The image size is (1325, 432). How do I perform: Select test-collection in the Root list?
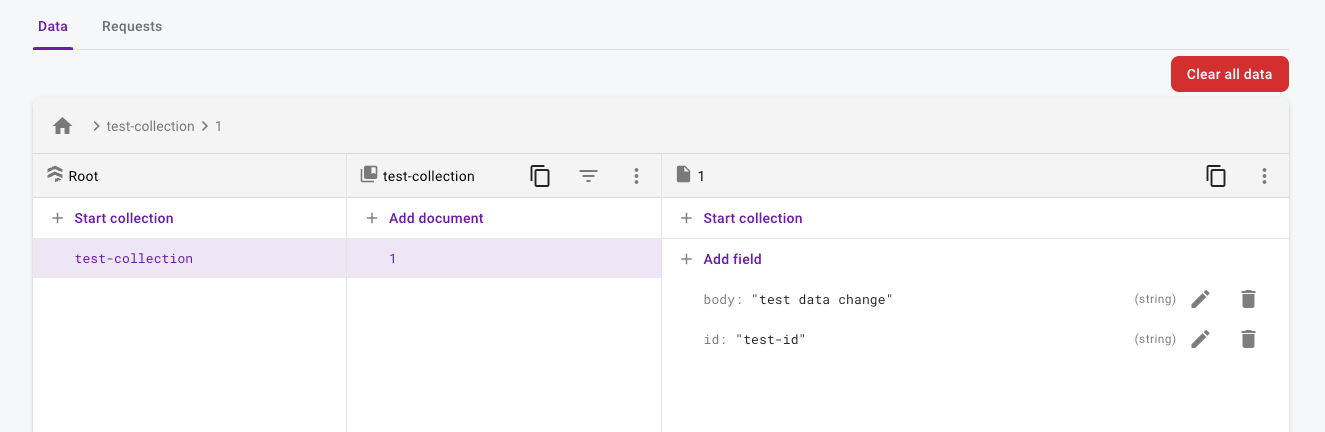coord(134,258)
